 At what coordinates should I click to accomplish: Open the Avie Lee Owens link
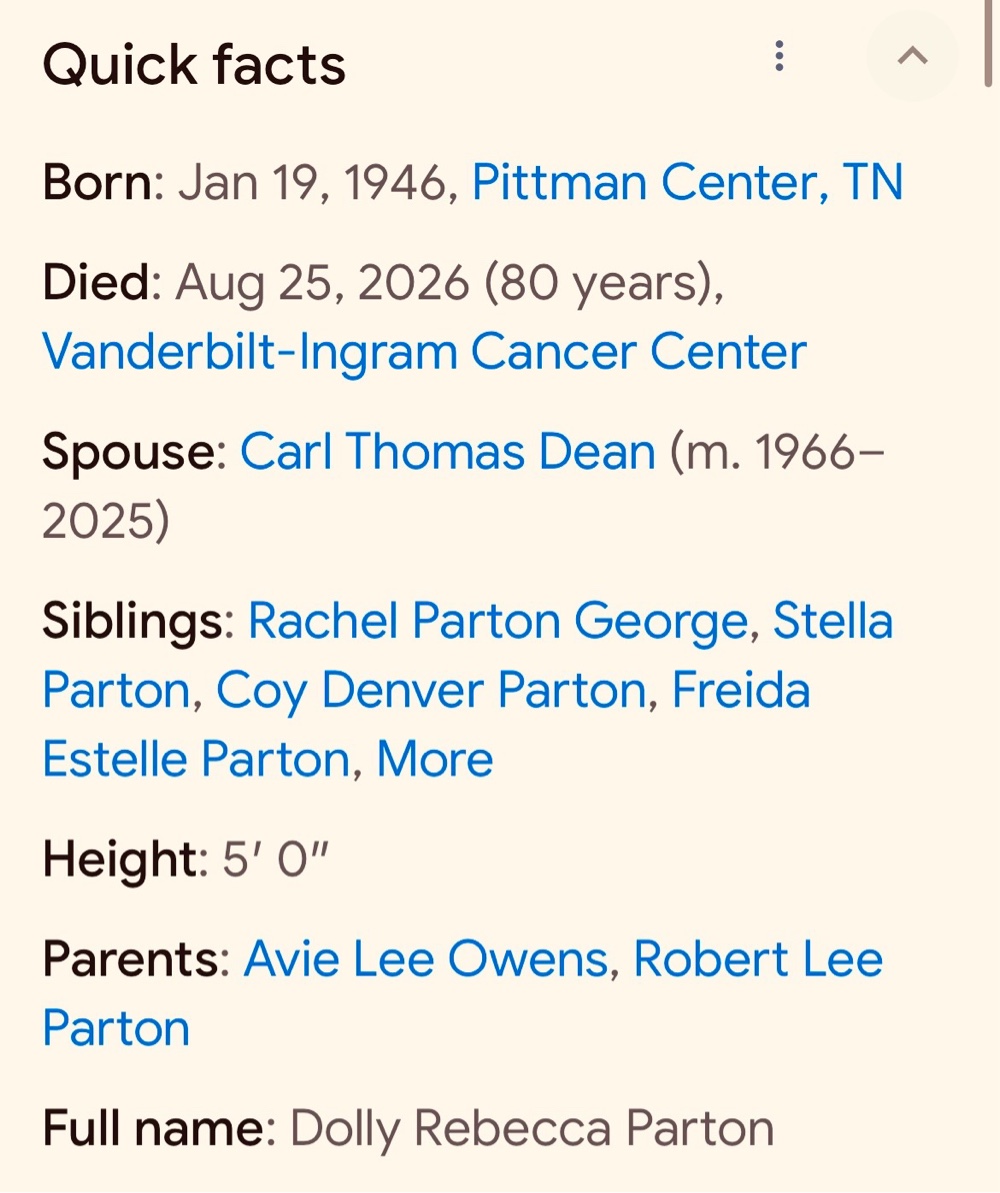pyautogui.click(x=426, y=959)
